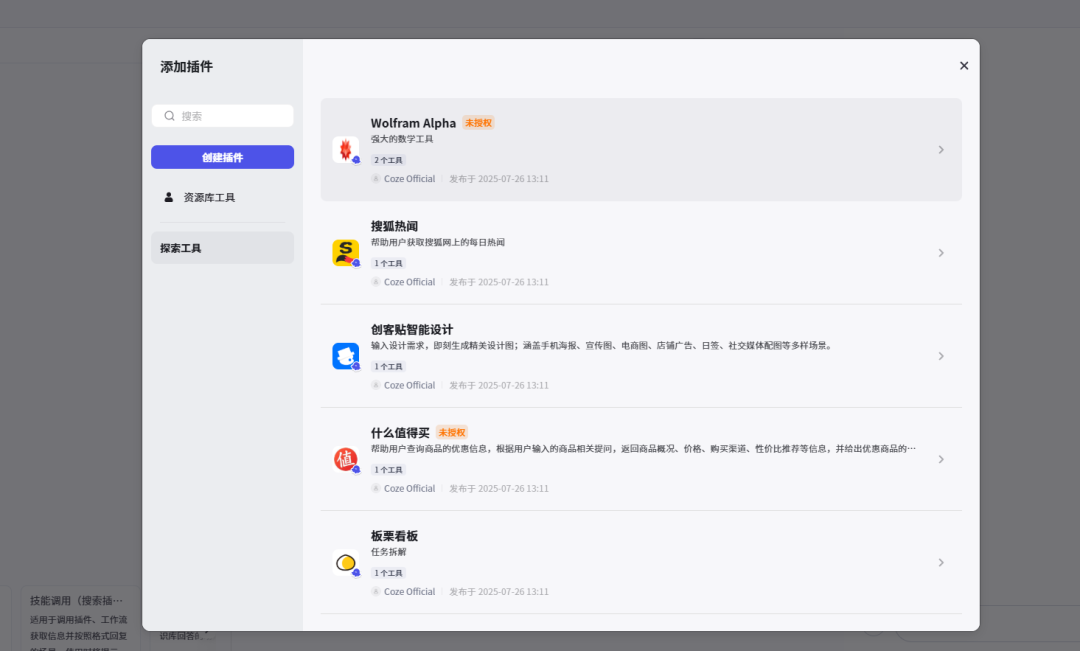Screen dimensions: 1080x651
Task: Expand the 板栗看板 row chevron
Action: pos(941,563)
